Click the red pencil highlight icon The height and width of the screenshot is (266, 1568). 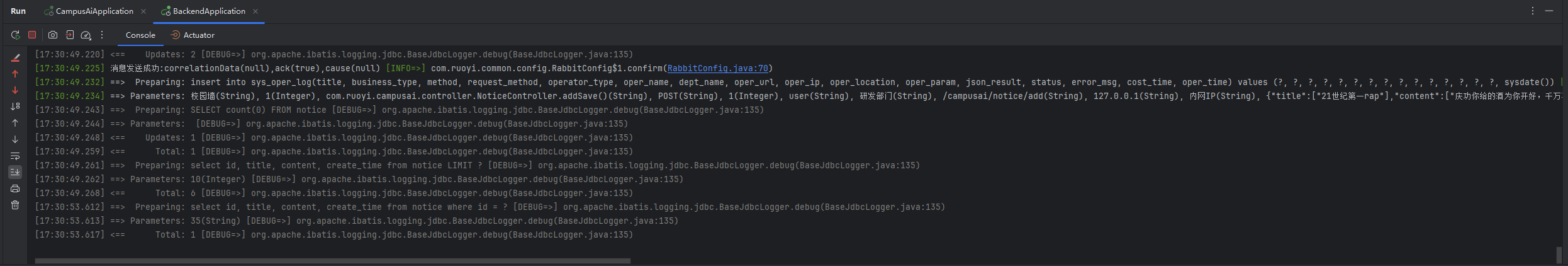15,57
